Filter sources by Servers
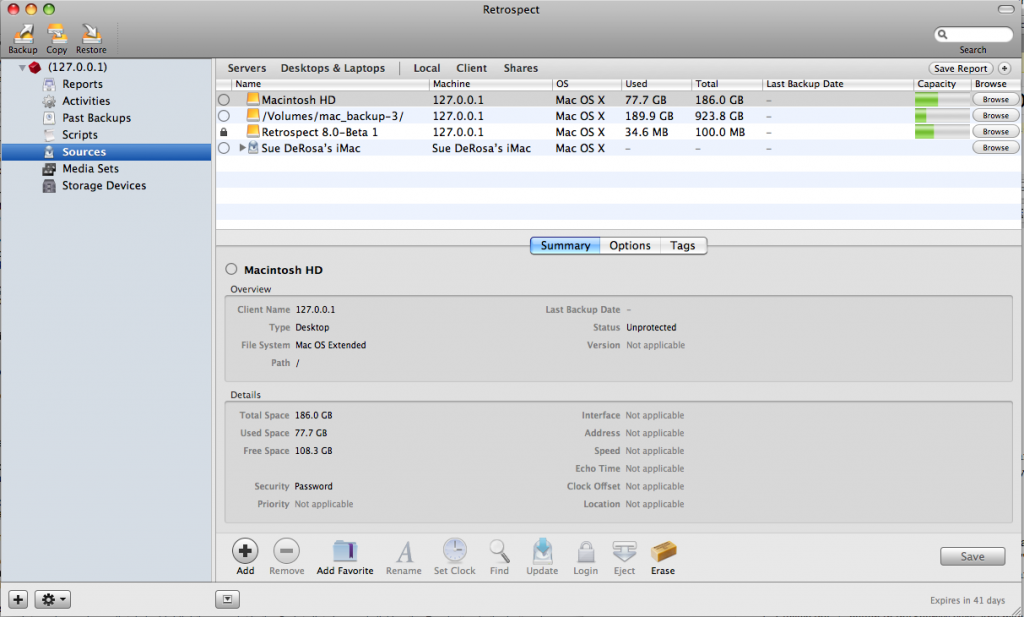This screenshot has height=617, width=1024. [246, 68]
